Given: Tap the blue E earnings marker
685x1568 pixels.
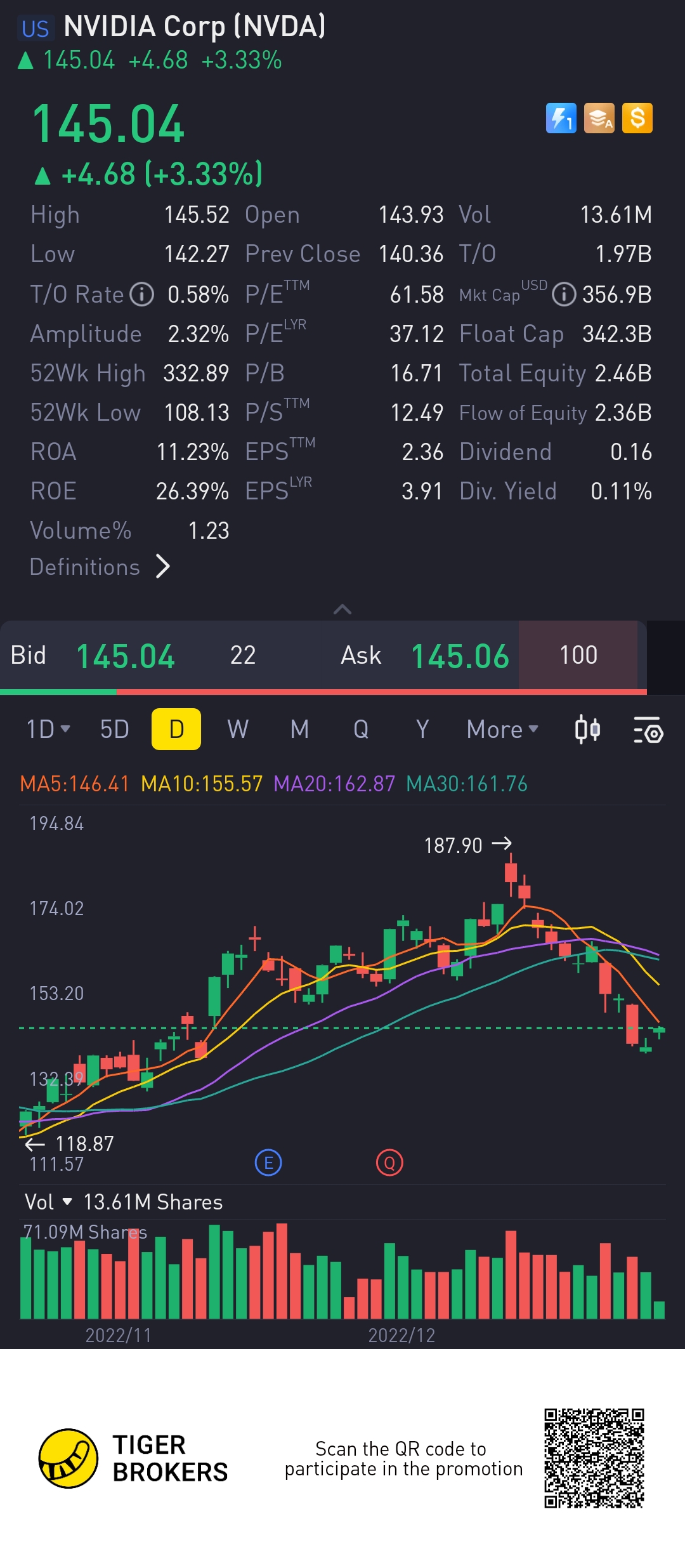Looking at the screenshot, I should click(268, 1163).
